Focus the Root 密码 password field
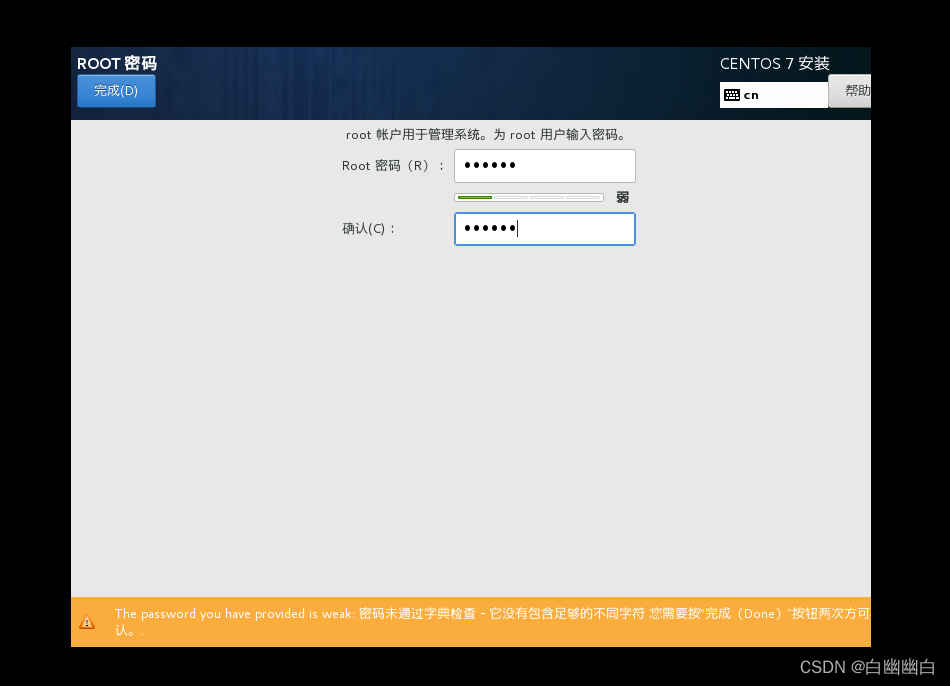 click(x=545, y=165)
